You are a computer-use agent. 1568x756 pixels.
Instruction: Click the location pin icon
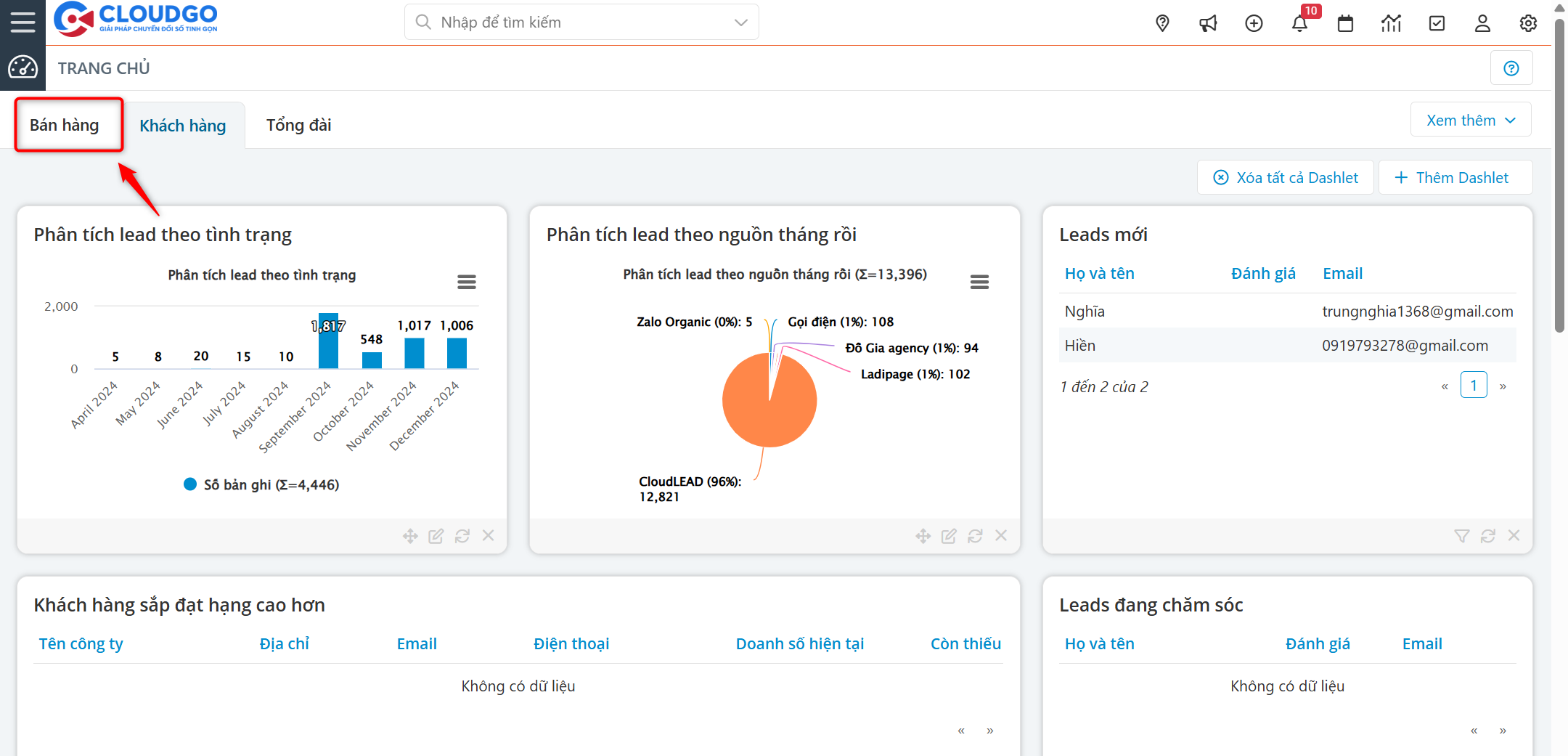click(x=1162, y=23)
